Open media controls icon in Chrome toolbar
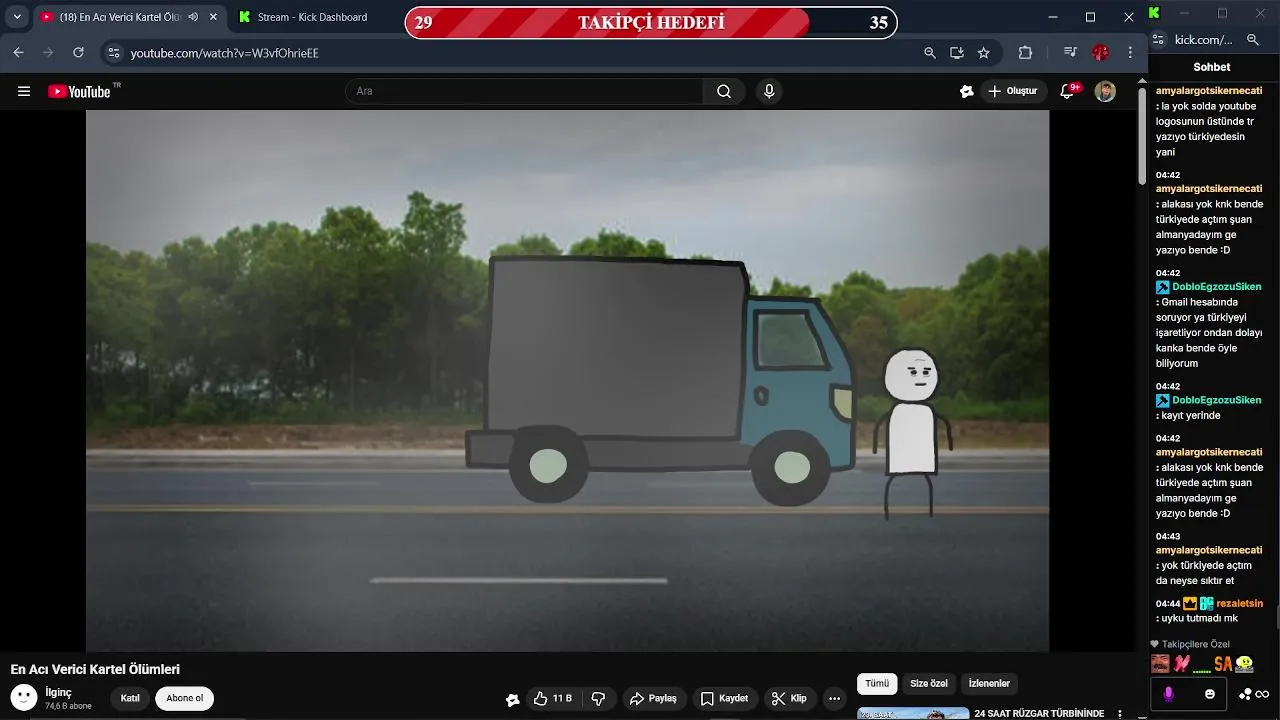This screenshot has width=1280, height=720. 1070,52
